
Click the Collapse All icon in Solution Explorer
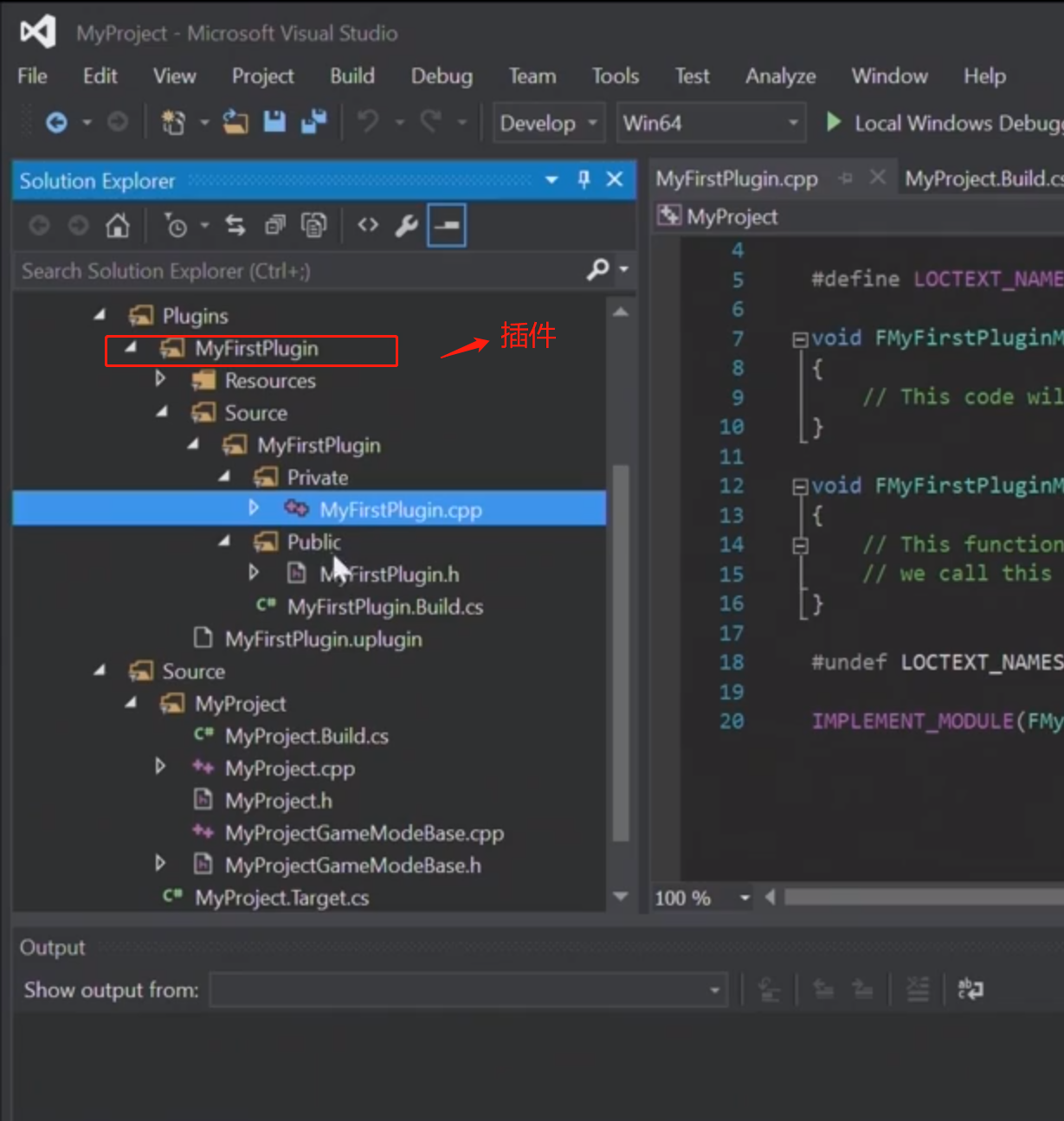[275, 226]
